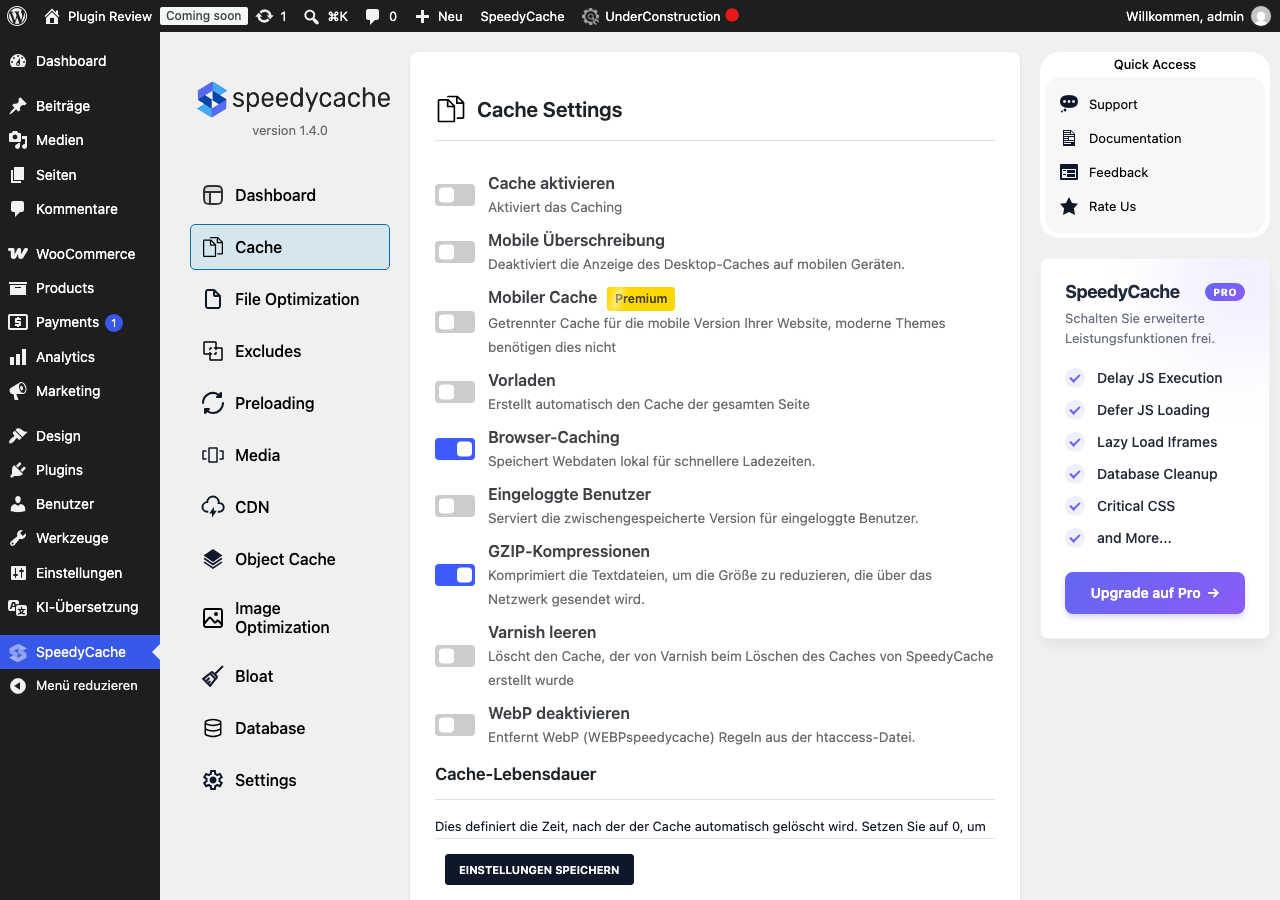Viewport: 1280px width, 900px height.
Task: Go to Plugins in WordPress sidebar
Action: coord(80,470)
